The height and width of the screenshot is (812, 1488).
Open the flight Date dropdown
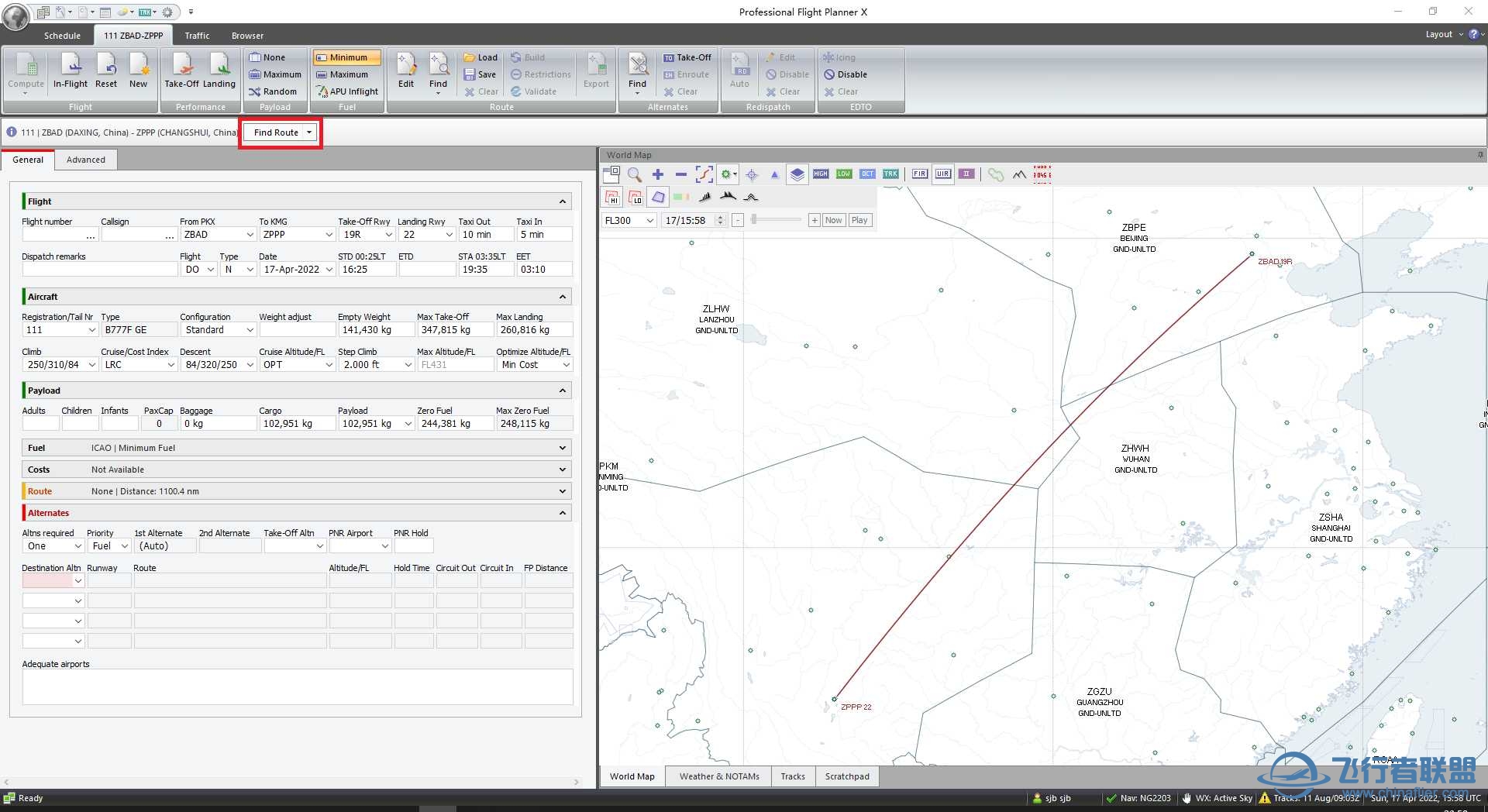click(x=329, y=270)
